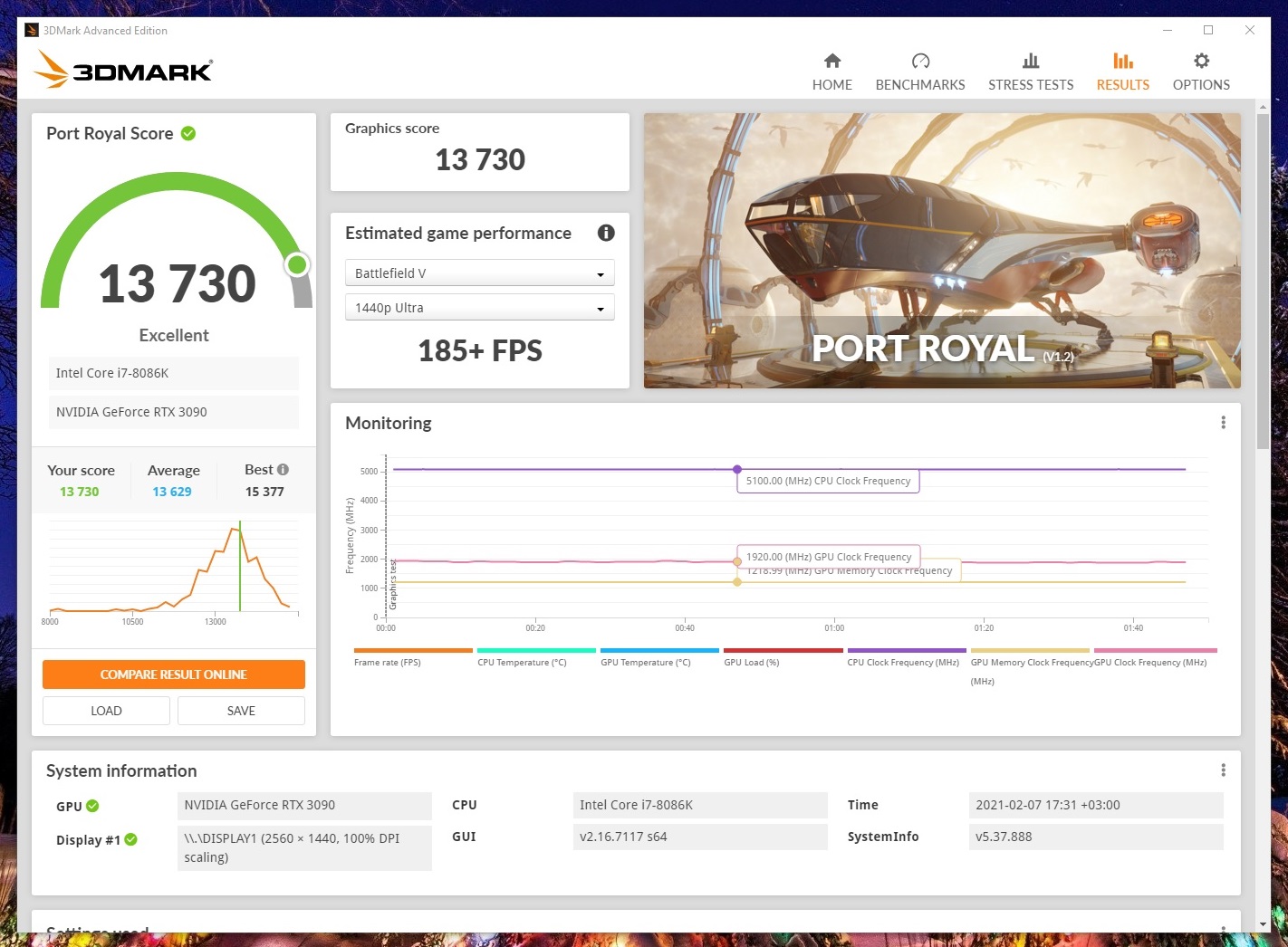Image resolution: width=1288 pixels, height=947 pixels.
Task: Click the green check next to Display #1
Action: pos(130,839)
